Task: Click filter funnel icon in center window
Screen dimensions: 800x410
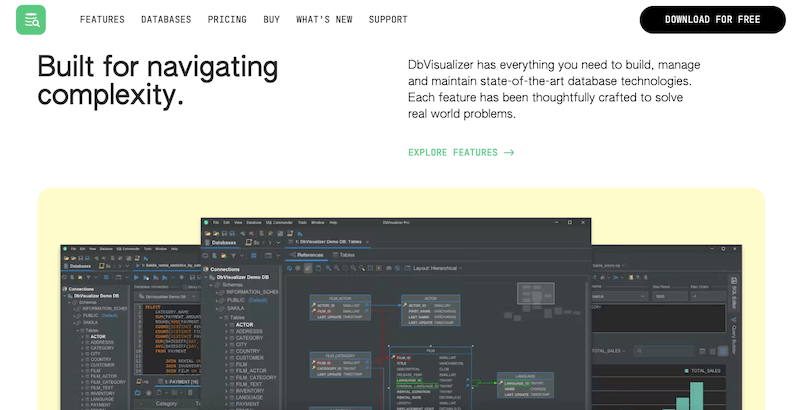Action: 233,255
